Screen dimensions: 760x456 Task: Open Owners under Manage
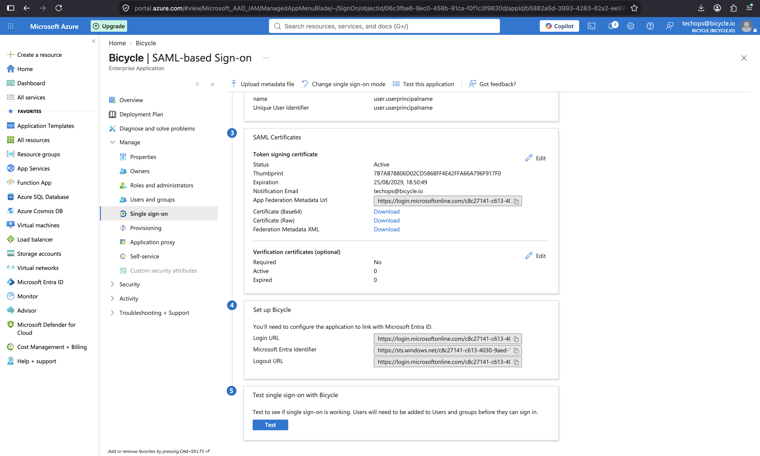(139, 171)
